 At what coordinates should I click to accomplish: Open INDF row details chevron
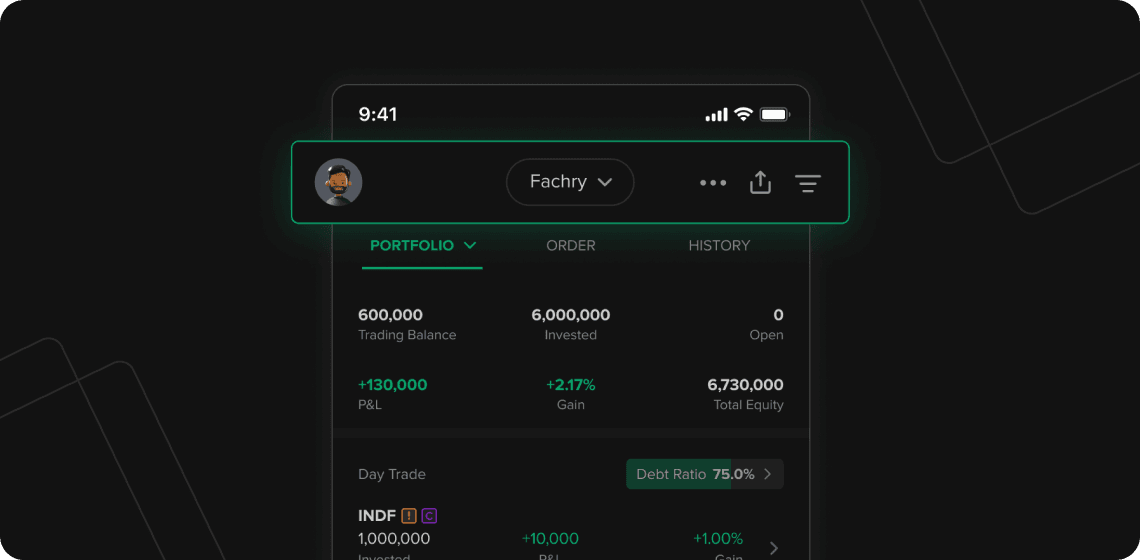tap(773, 548)
